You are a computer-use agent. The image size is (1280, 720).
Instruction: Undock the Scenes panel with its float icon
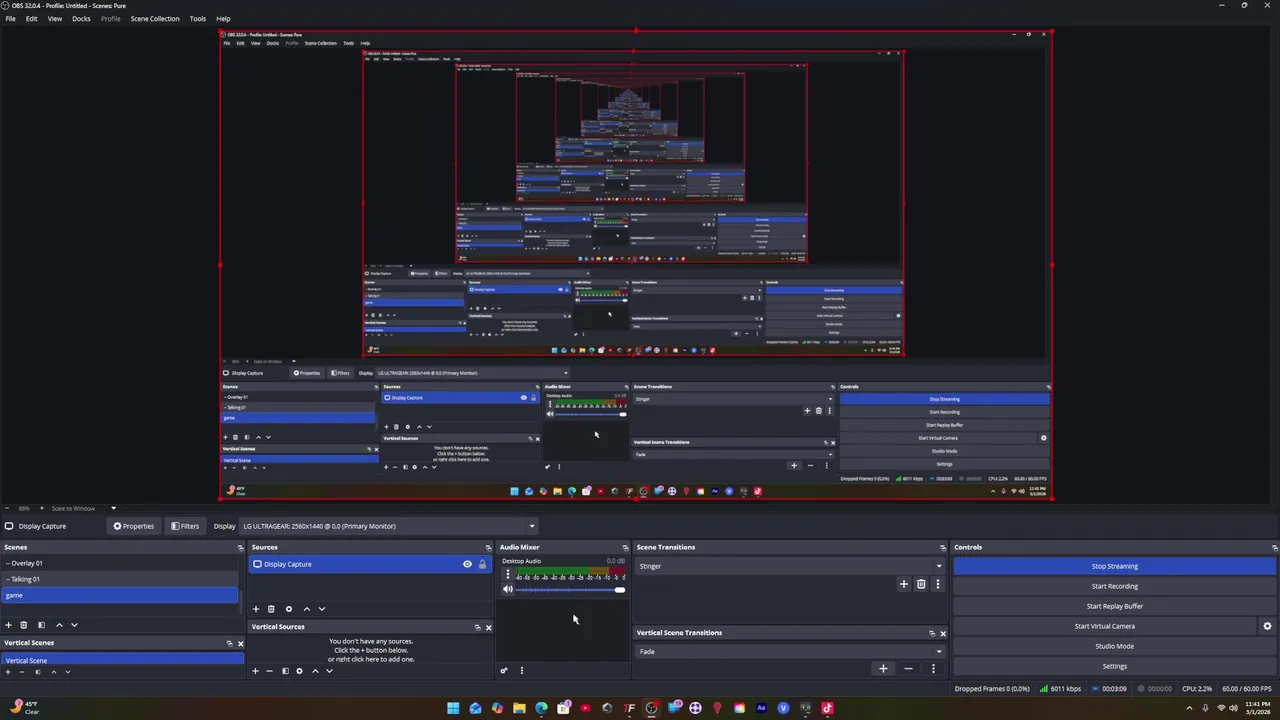point(240,548)
